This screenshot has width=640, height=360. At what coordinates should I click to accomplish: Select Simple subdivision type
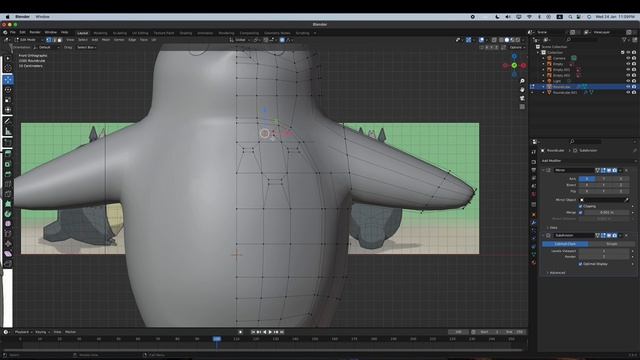pyautogui.click(x=611, y=244)
